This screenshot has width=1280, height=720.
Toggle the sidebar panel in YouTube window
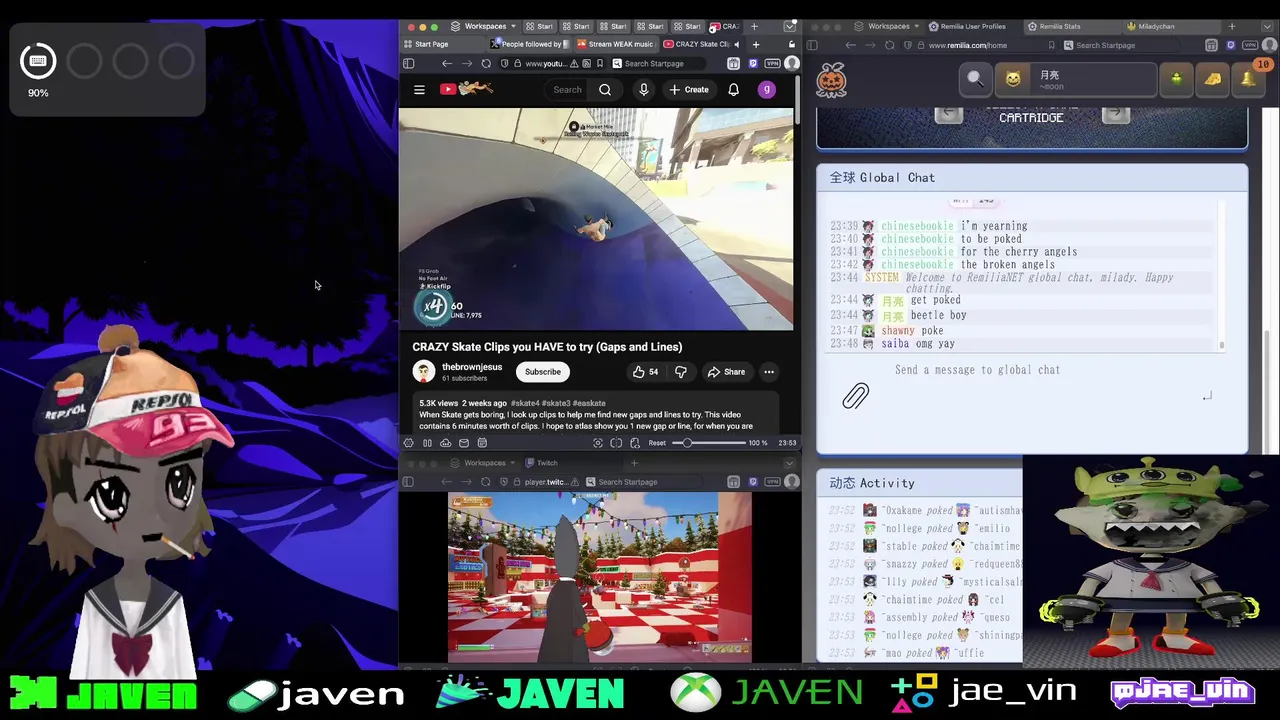408,63
